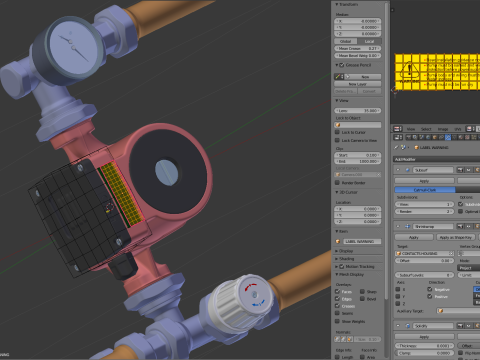Image resolution: width=480 pixels, height=360 pixels.
Task: Click the Shrinkwrap modifier type icon
Action: pos(407,226)
